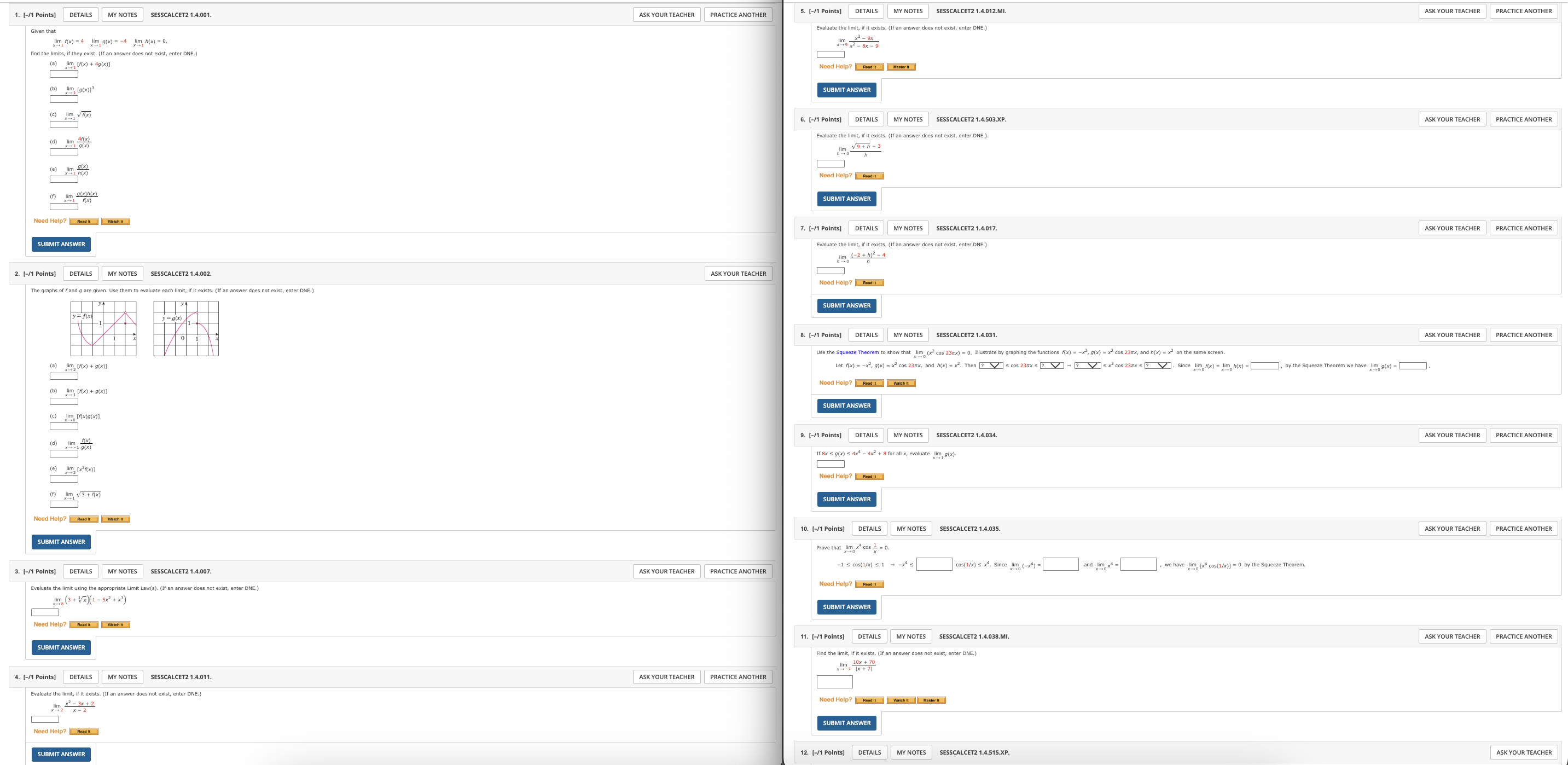
Task: Open dropdown right after the arrow in question 8
Action: tap(1088, 366)
